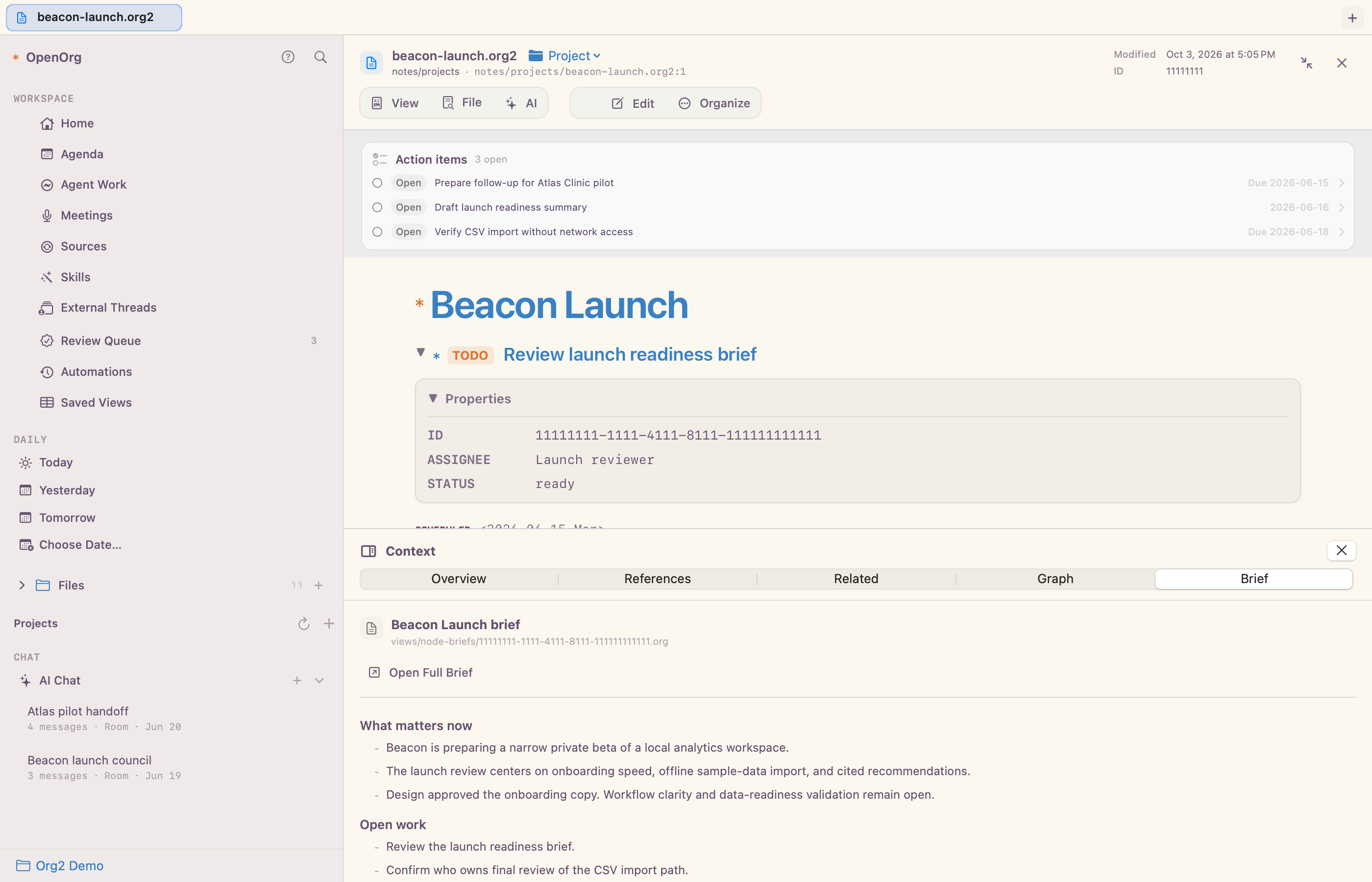Open Agent Work section
Viewport: 1372px width, 882px height.
click(x=83, y=184)
